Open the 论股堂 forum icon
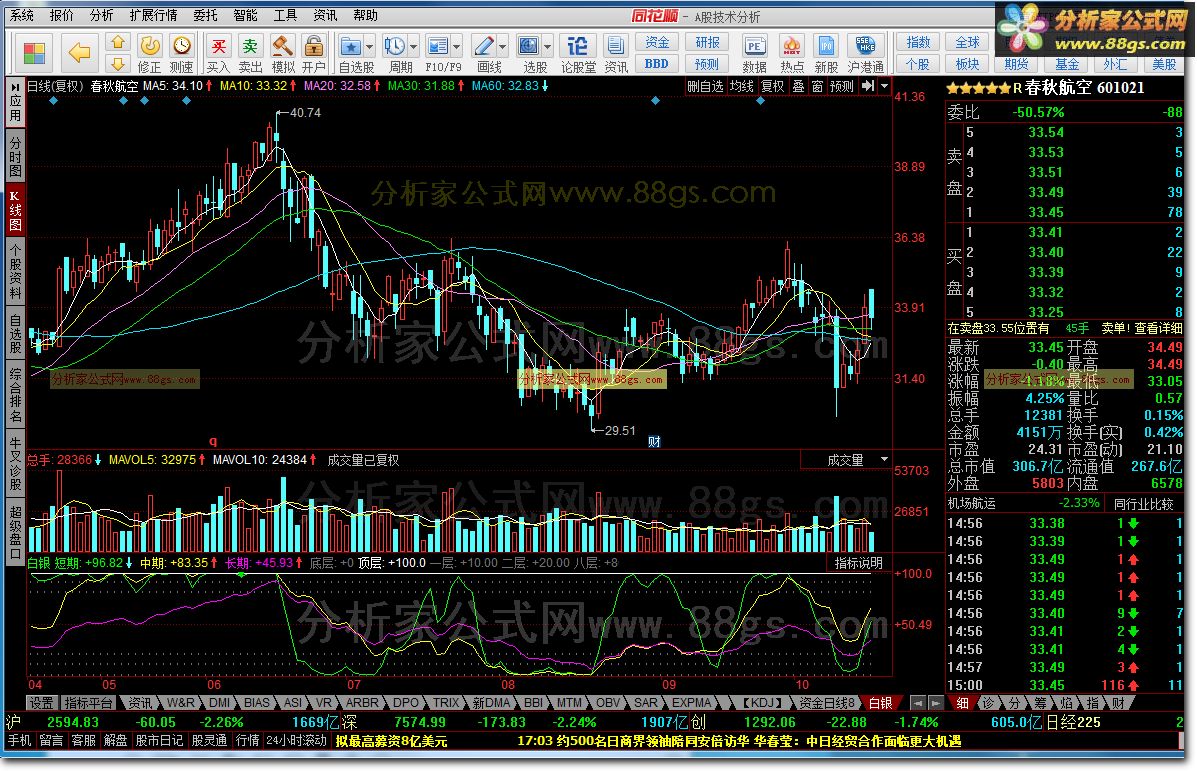Screen dimensions: 1197x771 pyautogui.click(x=578, y=47)
